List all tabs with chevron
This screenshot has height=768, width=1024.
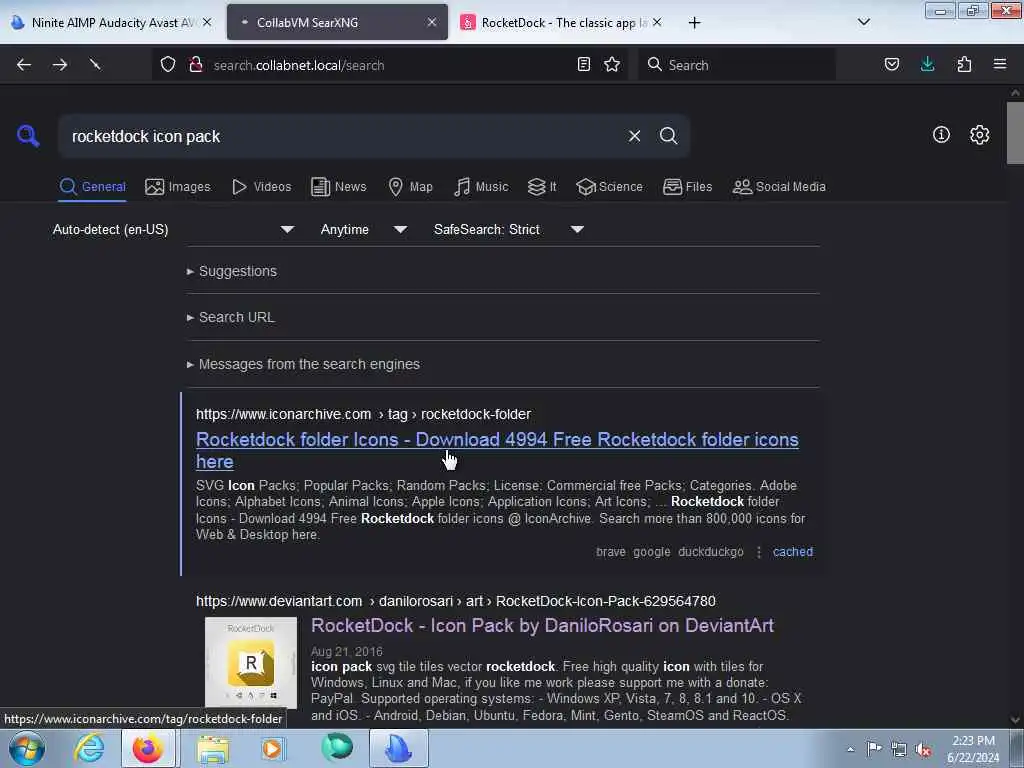(x=863, y=23)
